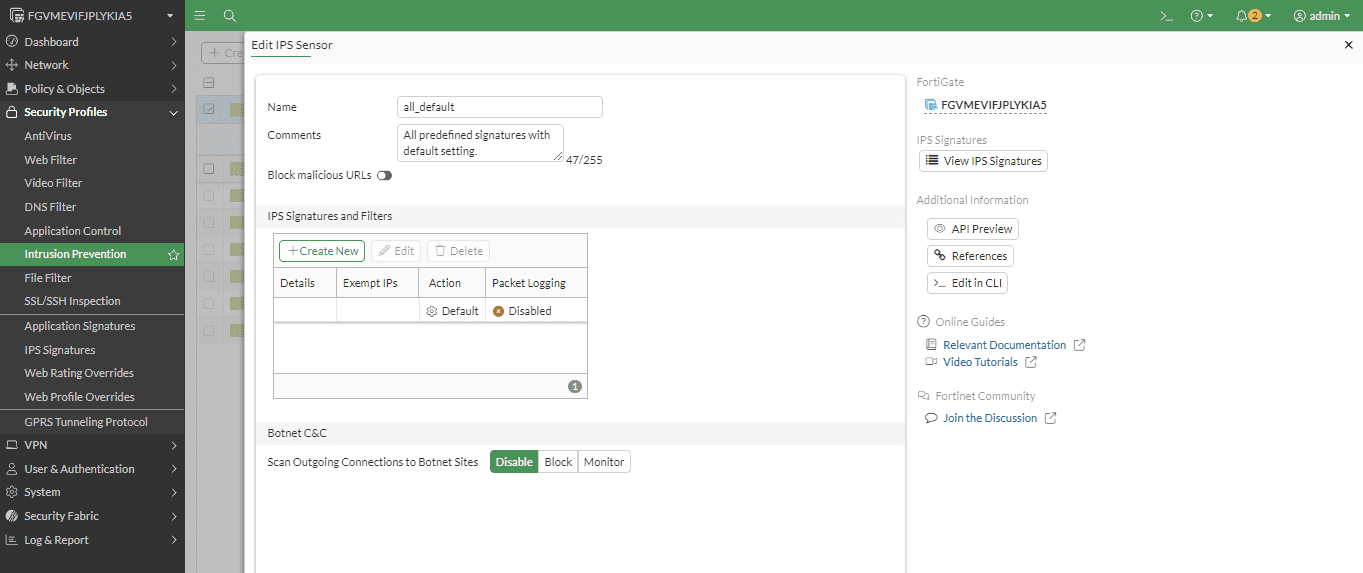Set Botnet scanning to Block
The width and height of the screenshot is (1363, 573).
[x=558, y=462]
